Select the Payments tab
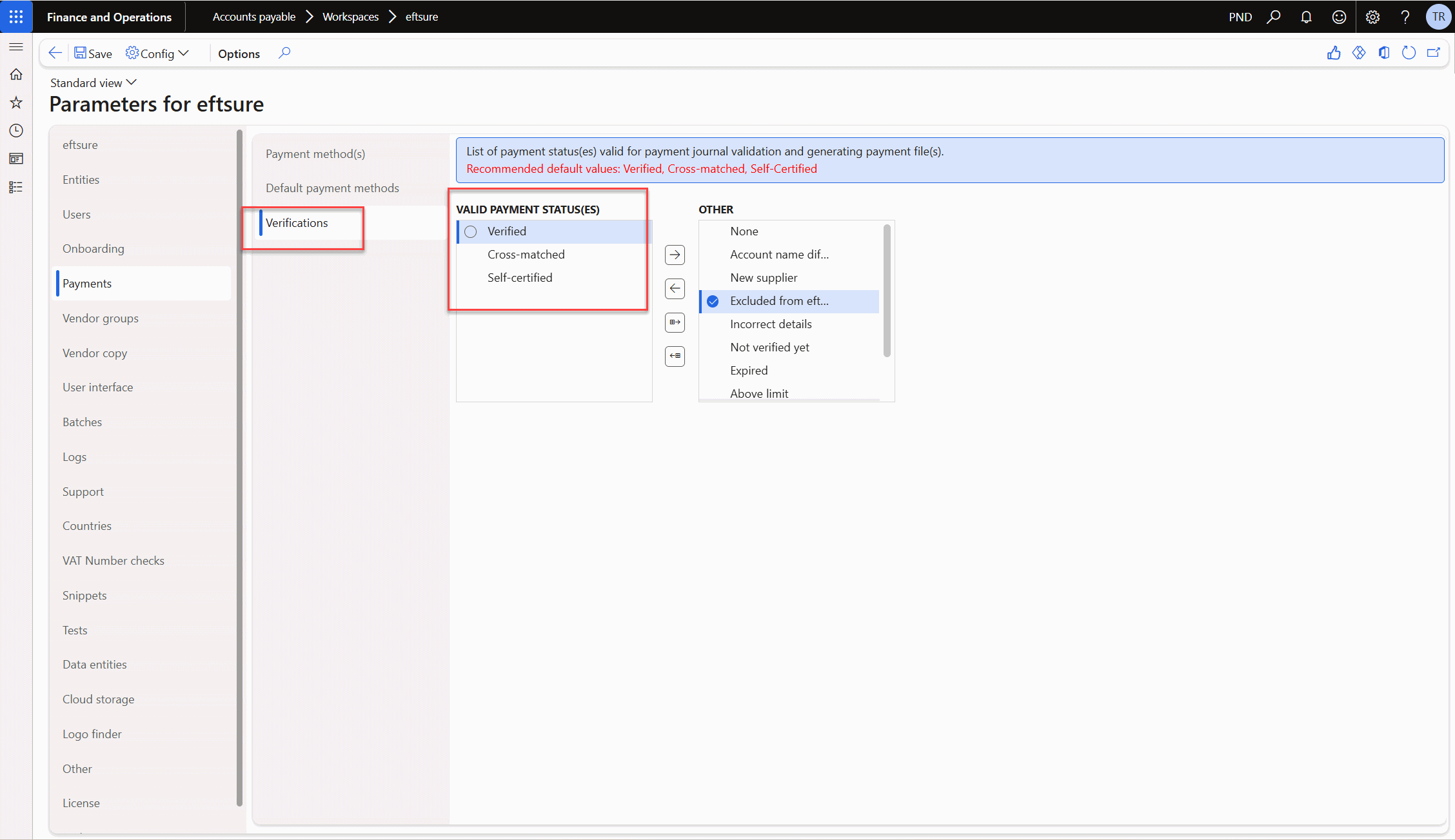Screen dimensions: 1455x840 click(143, 284)
